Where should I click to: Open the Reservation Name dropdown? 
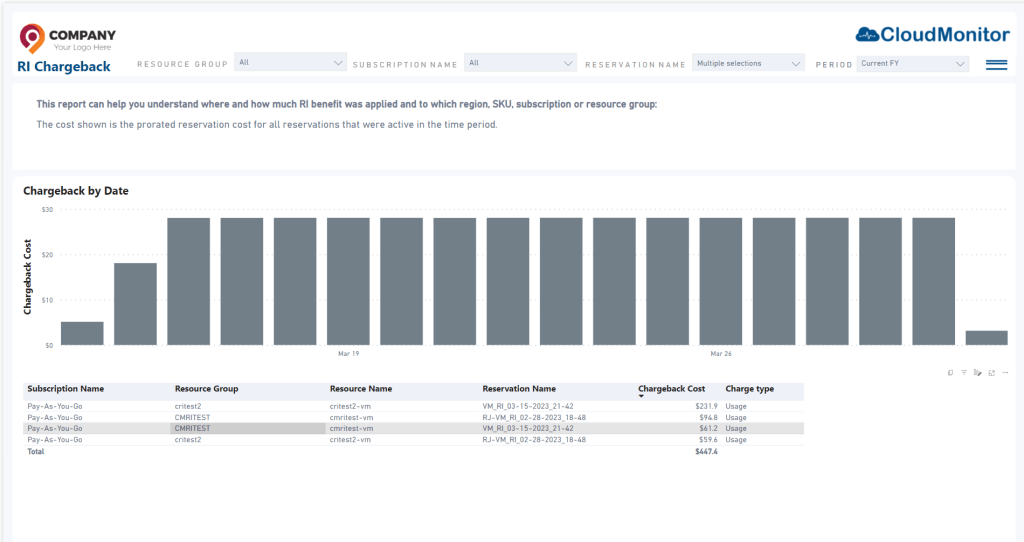748,63
